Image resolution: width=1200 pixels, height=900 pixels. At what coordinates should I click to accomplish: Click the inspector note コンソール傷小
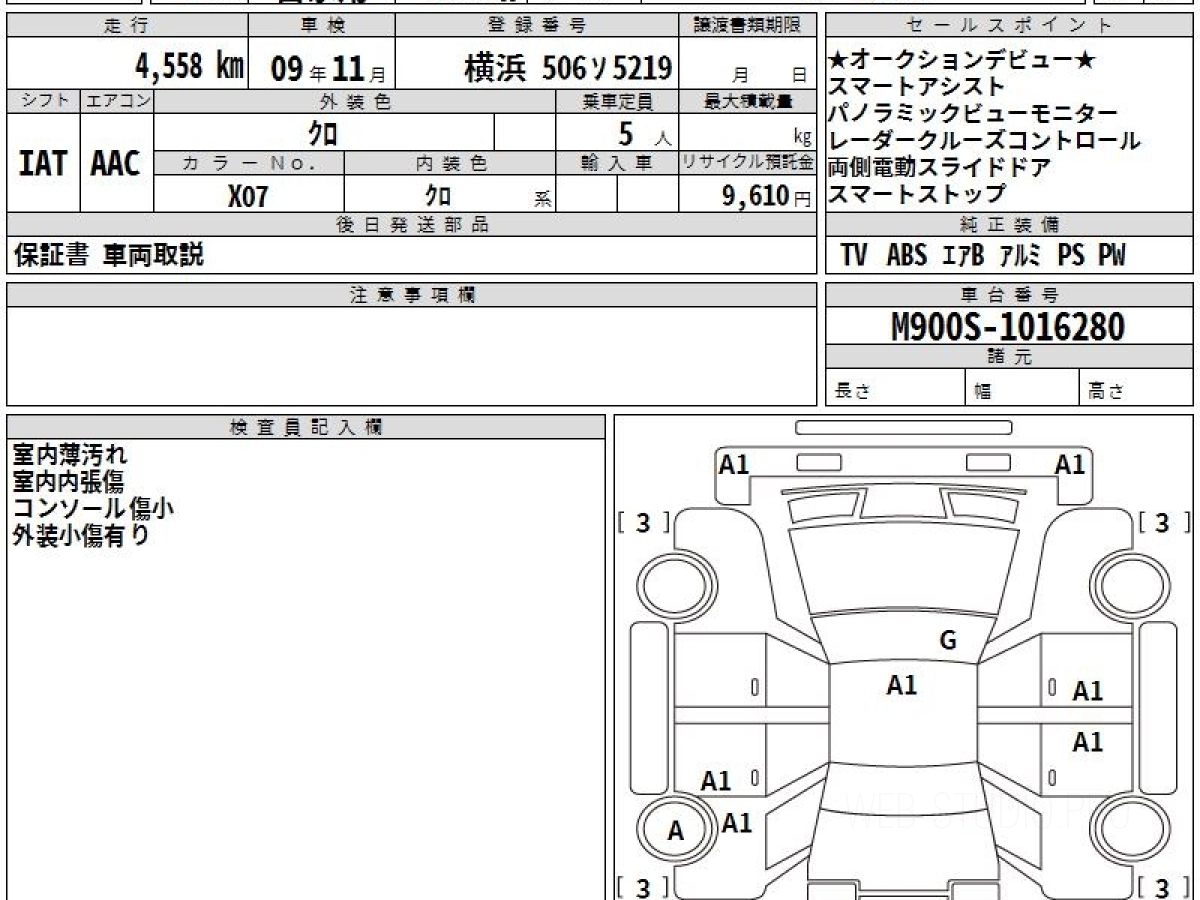click(x=93, y=508)
